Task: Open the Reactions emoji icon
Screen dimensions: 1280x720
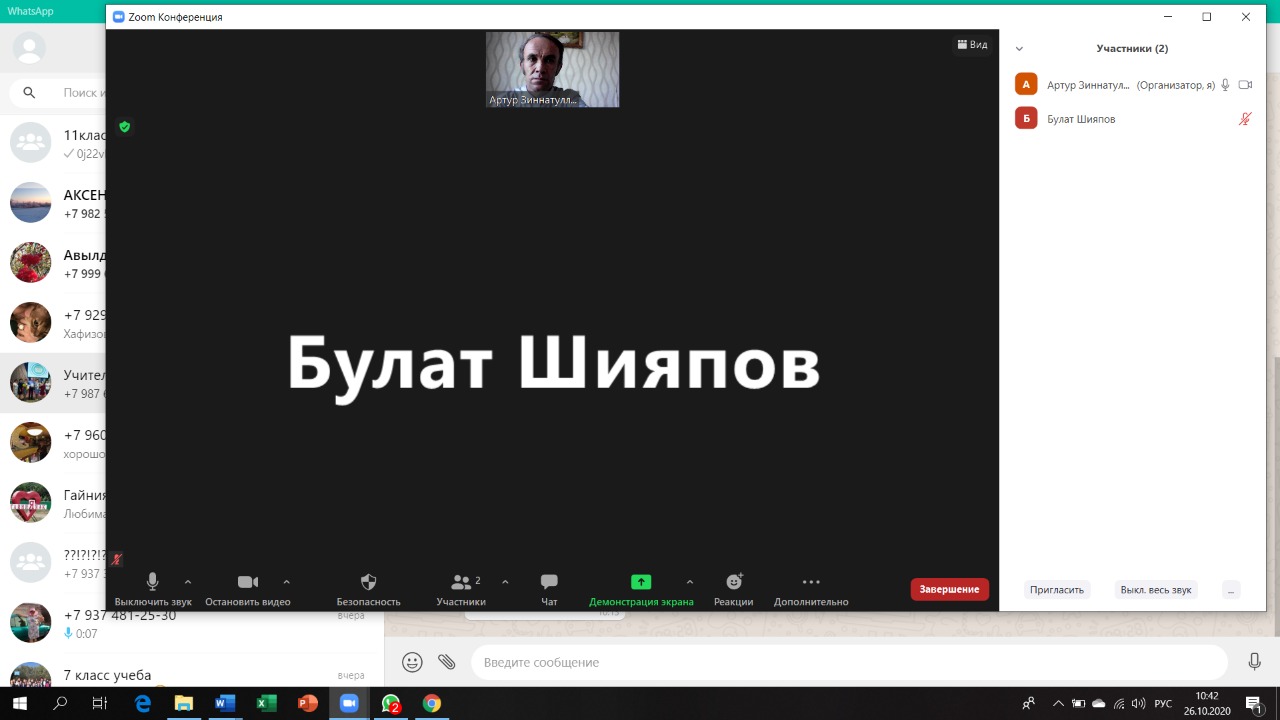Action: (x=734, y=582)
